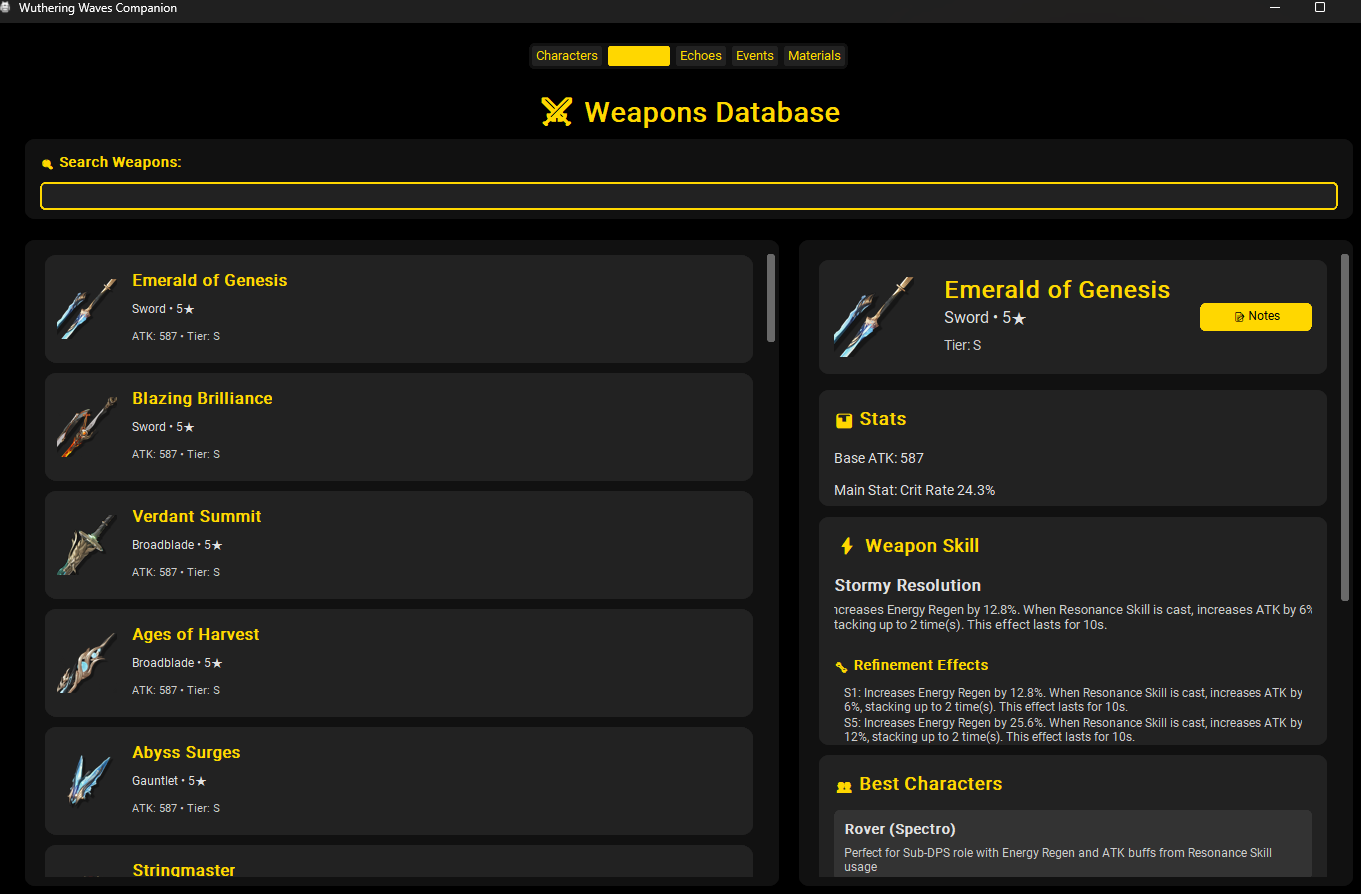Click the S1 refinement effect description

click(x=1073, y=699)
